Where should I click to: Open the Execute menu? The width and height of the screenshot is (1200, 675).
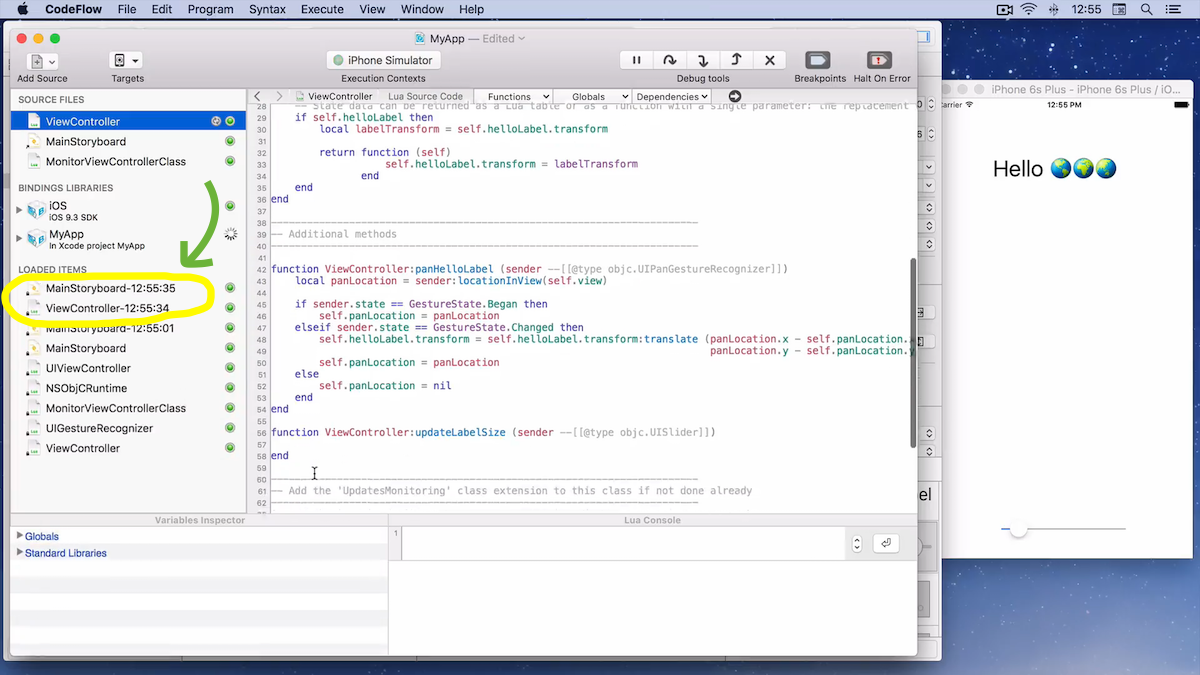coord(322,9)
